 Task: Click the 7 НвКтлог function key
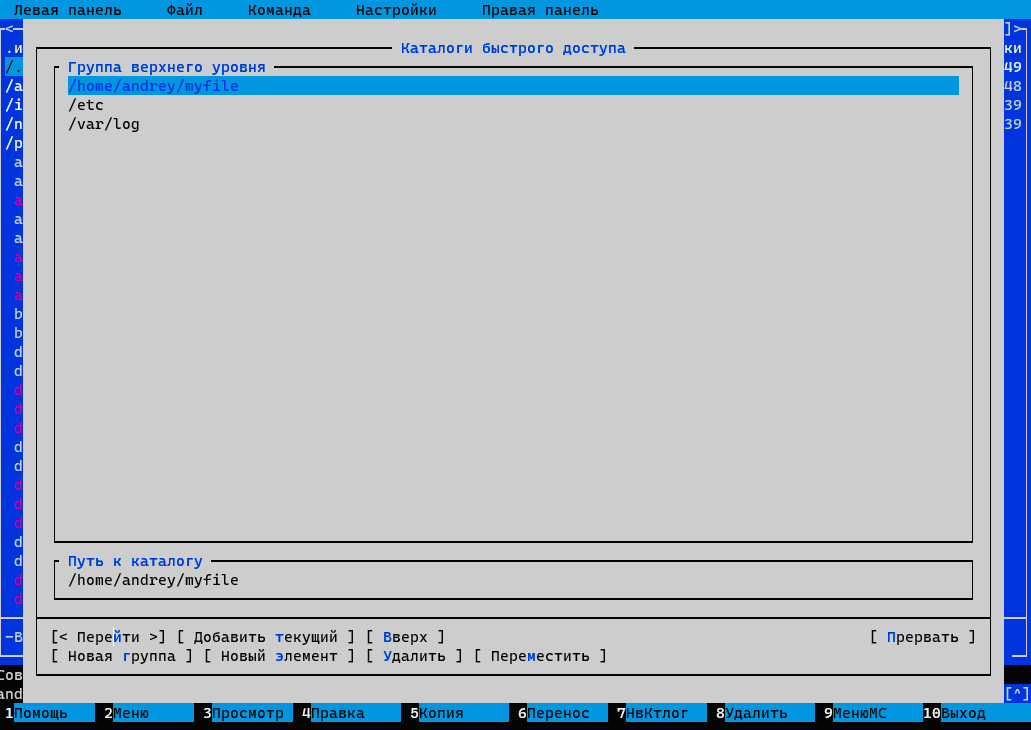[x=661, y=713]
